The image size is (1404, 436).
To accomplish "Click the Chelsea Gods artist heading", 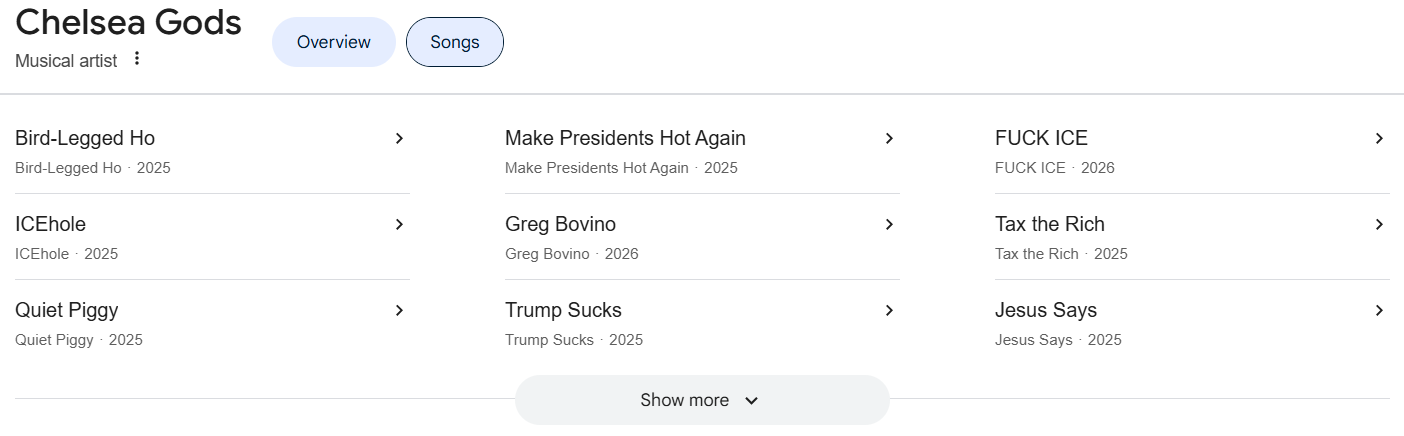I will [x=128, y=22].
